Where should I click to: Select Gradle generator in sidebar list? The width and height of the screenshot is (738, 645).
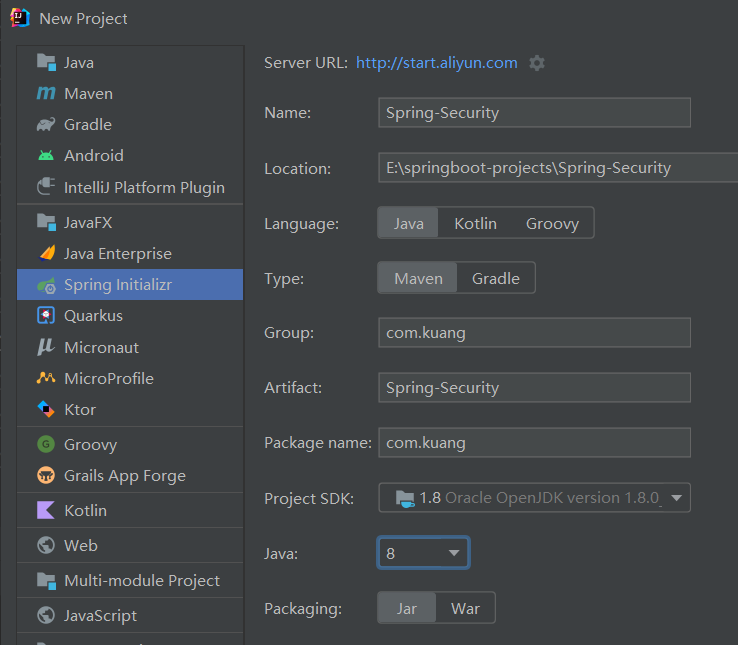tap(130, 124)
